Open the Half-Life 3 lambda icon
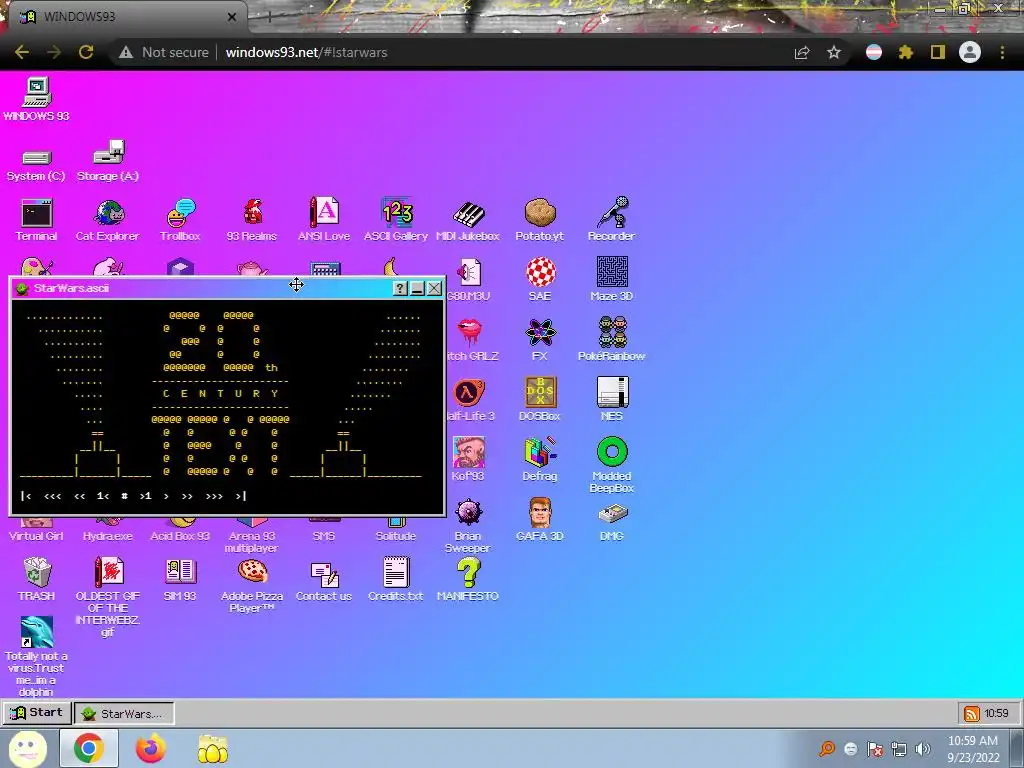 [469, 392]
